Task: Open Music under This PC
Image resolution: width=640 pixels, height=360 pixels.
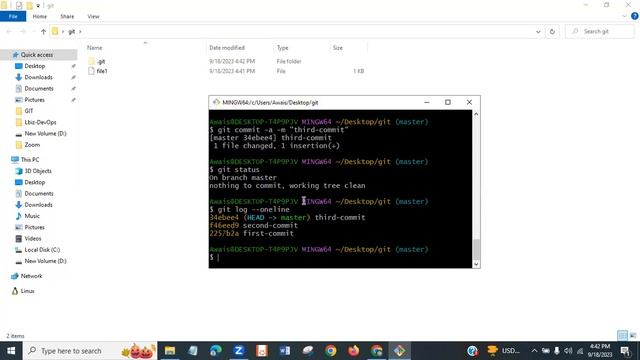Action: pyautogui.click(x=32, y=216)
